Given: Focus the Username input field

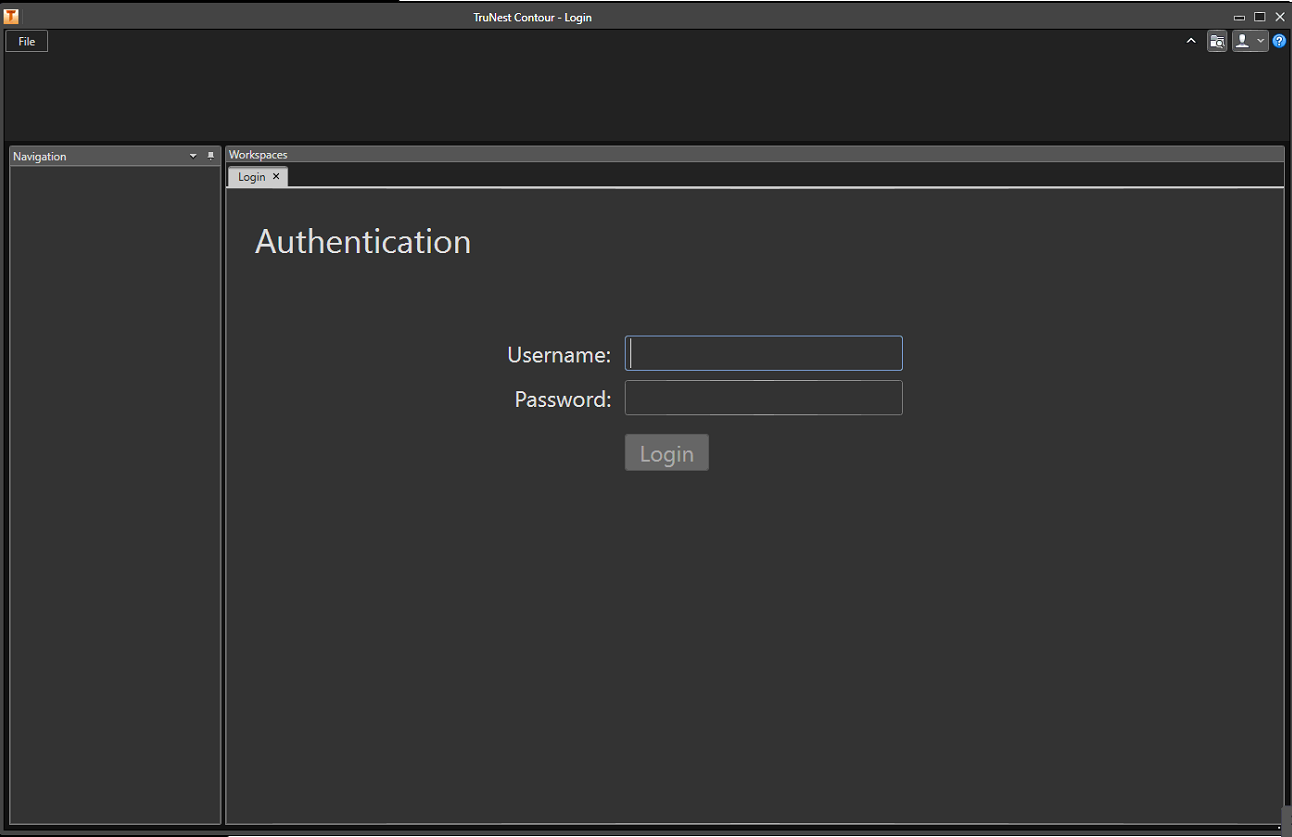Looking at the screenshot, I should pyautogui.click(x=764, y=353).
